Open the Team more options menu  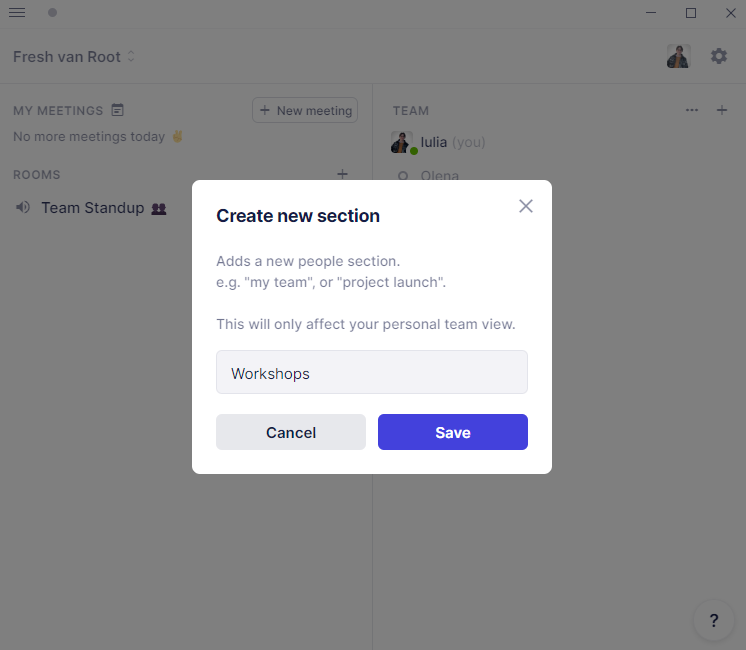coord(692,110)
